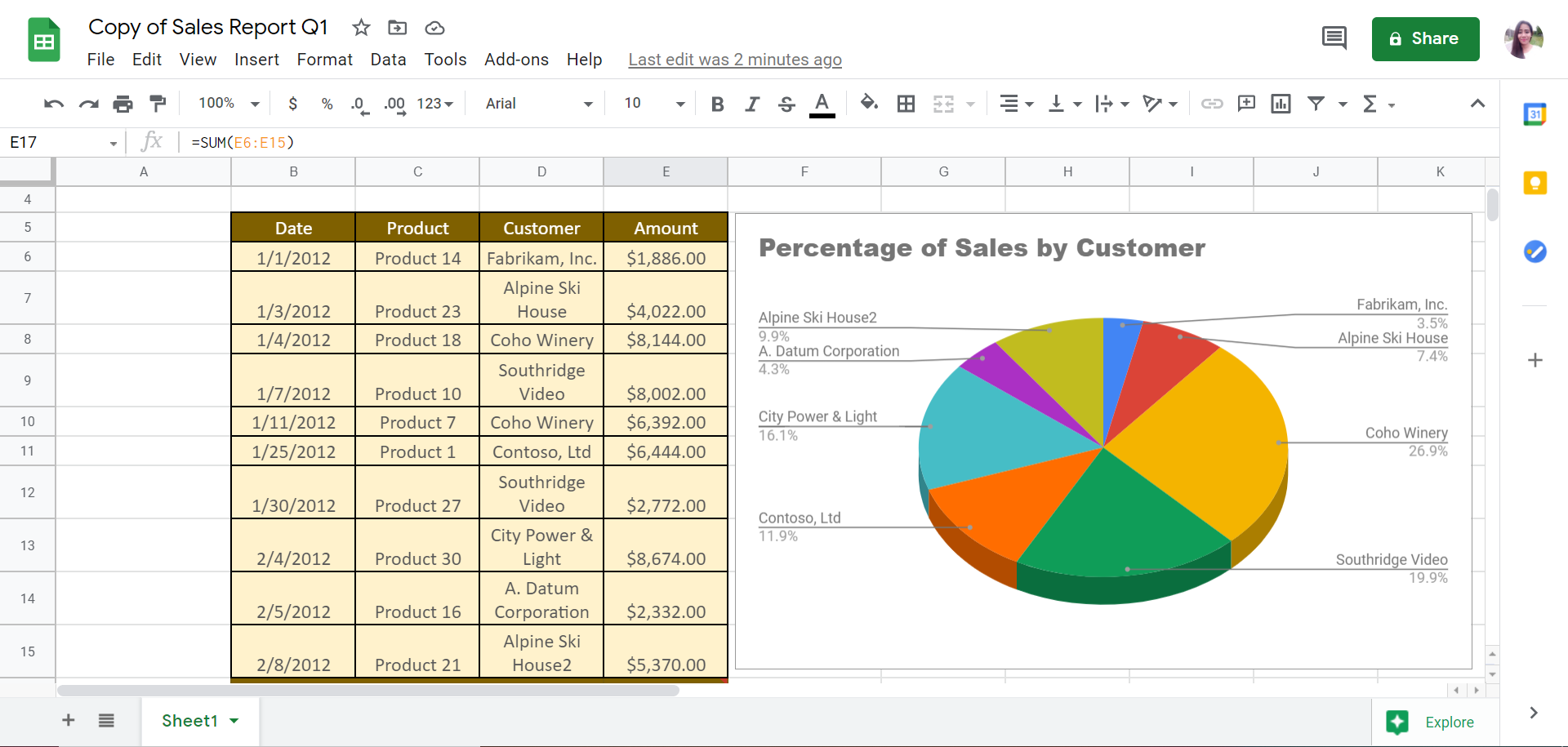The height and width of the screenshot is (747, 1568).
Task: Open the Google account profile picture
Action: (1524, 38)
